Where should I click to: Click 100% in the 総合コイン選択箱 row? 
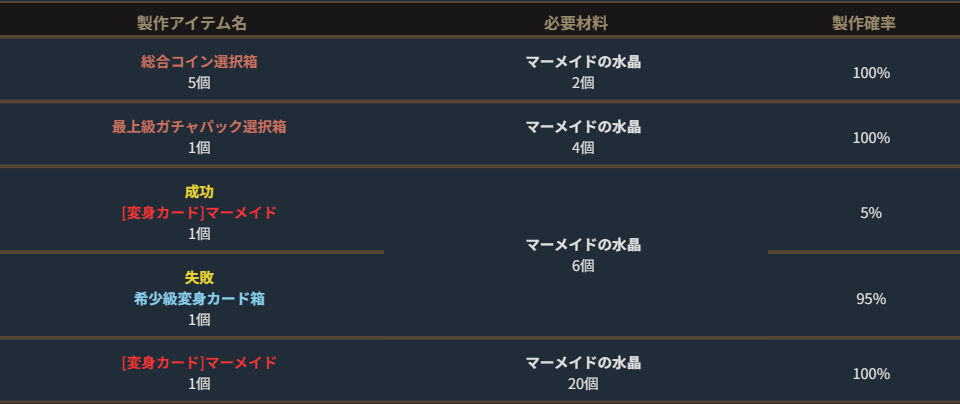point(871,73)
